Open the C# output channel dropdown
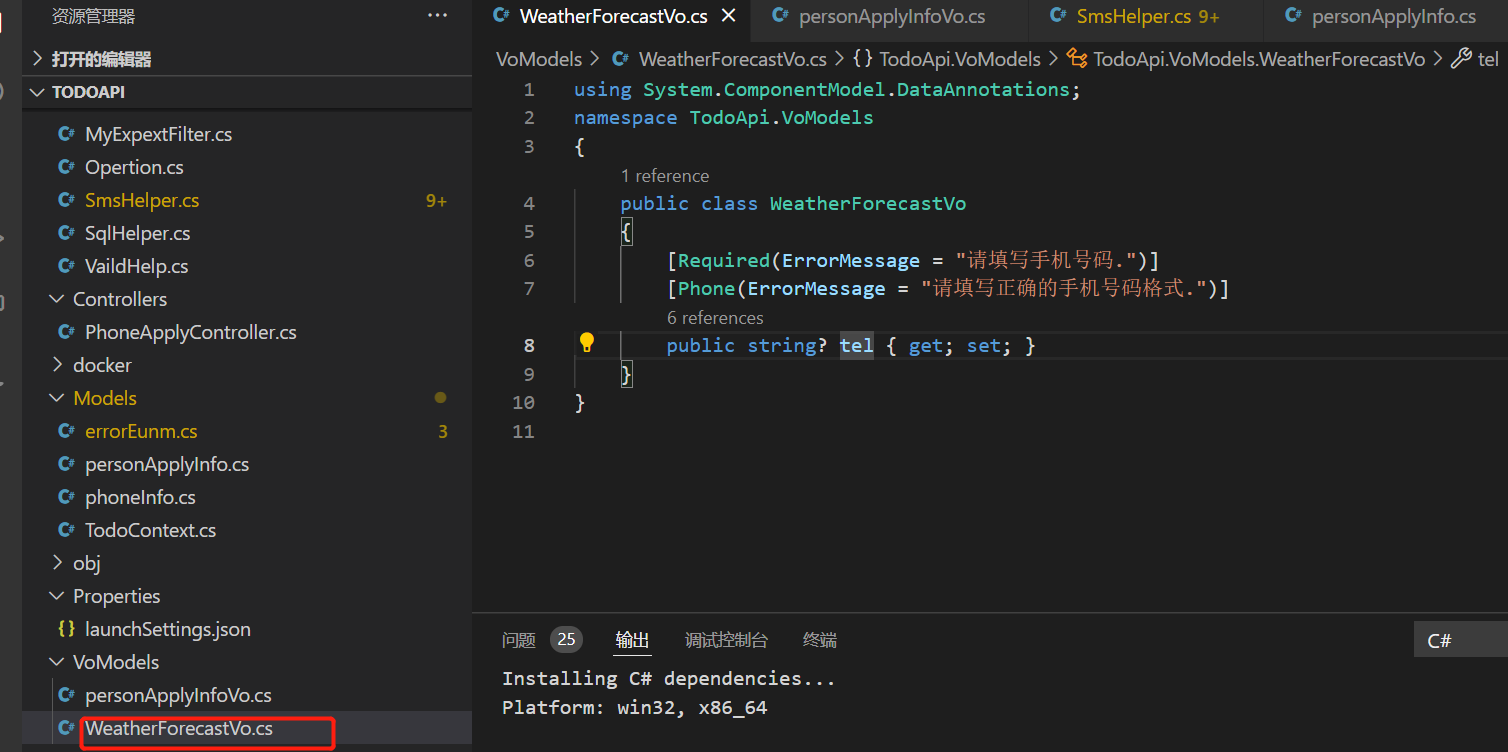1508x752 pixels. (x=1461, y=641)
